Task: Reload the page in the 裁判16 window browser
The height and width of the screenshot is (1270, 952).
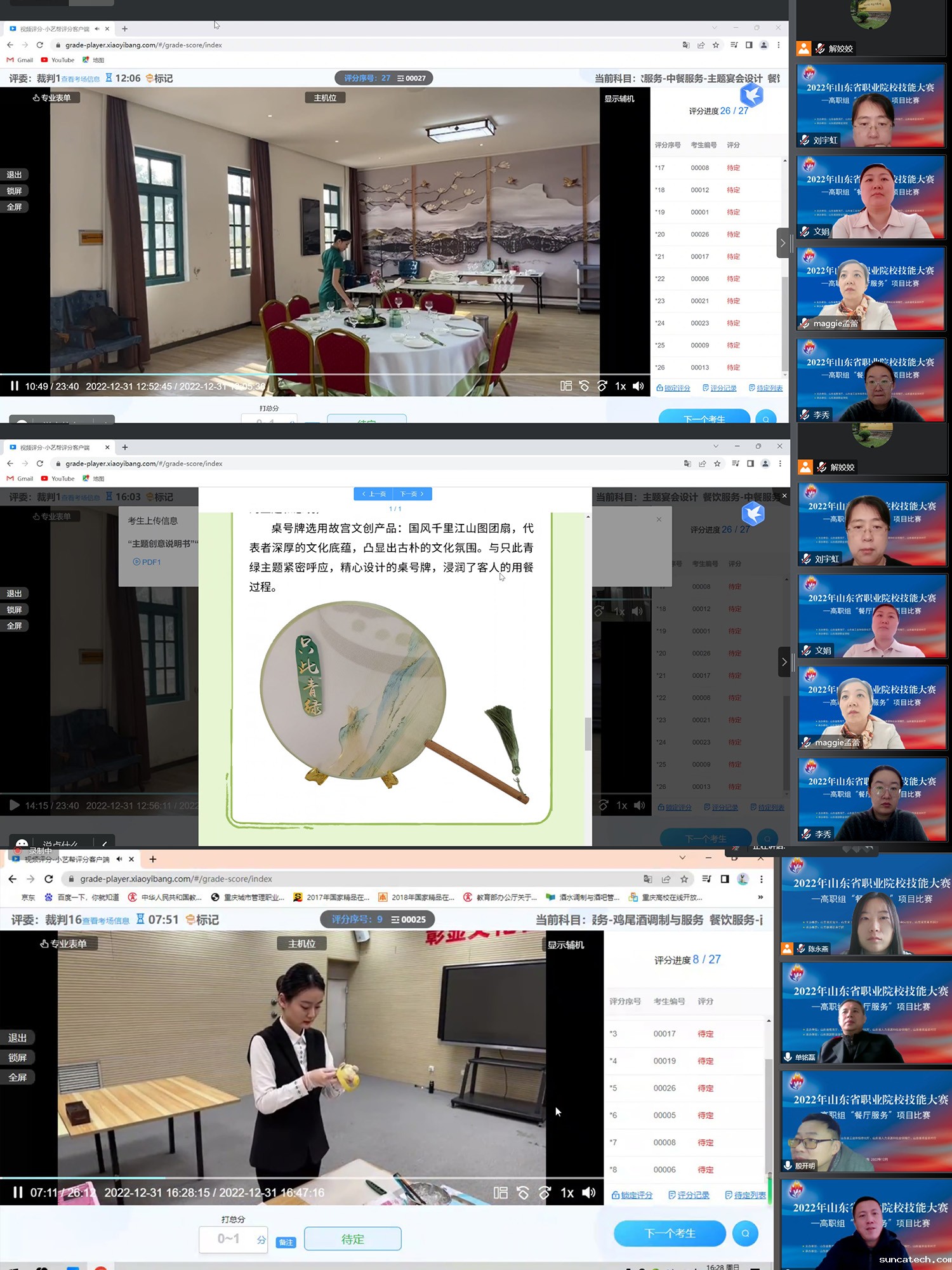Action: (x=49, y=879)
